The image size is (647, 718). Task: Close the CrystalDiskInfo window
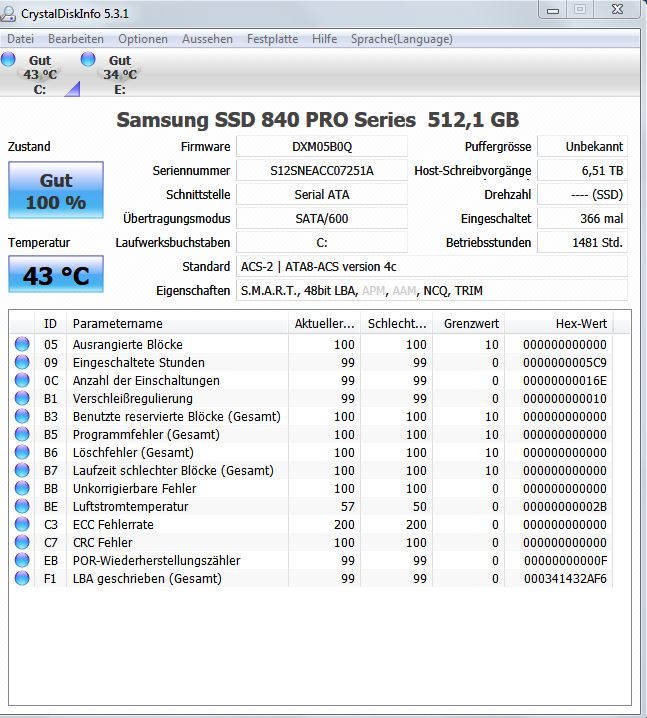617,9
